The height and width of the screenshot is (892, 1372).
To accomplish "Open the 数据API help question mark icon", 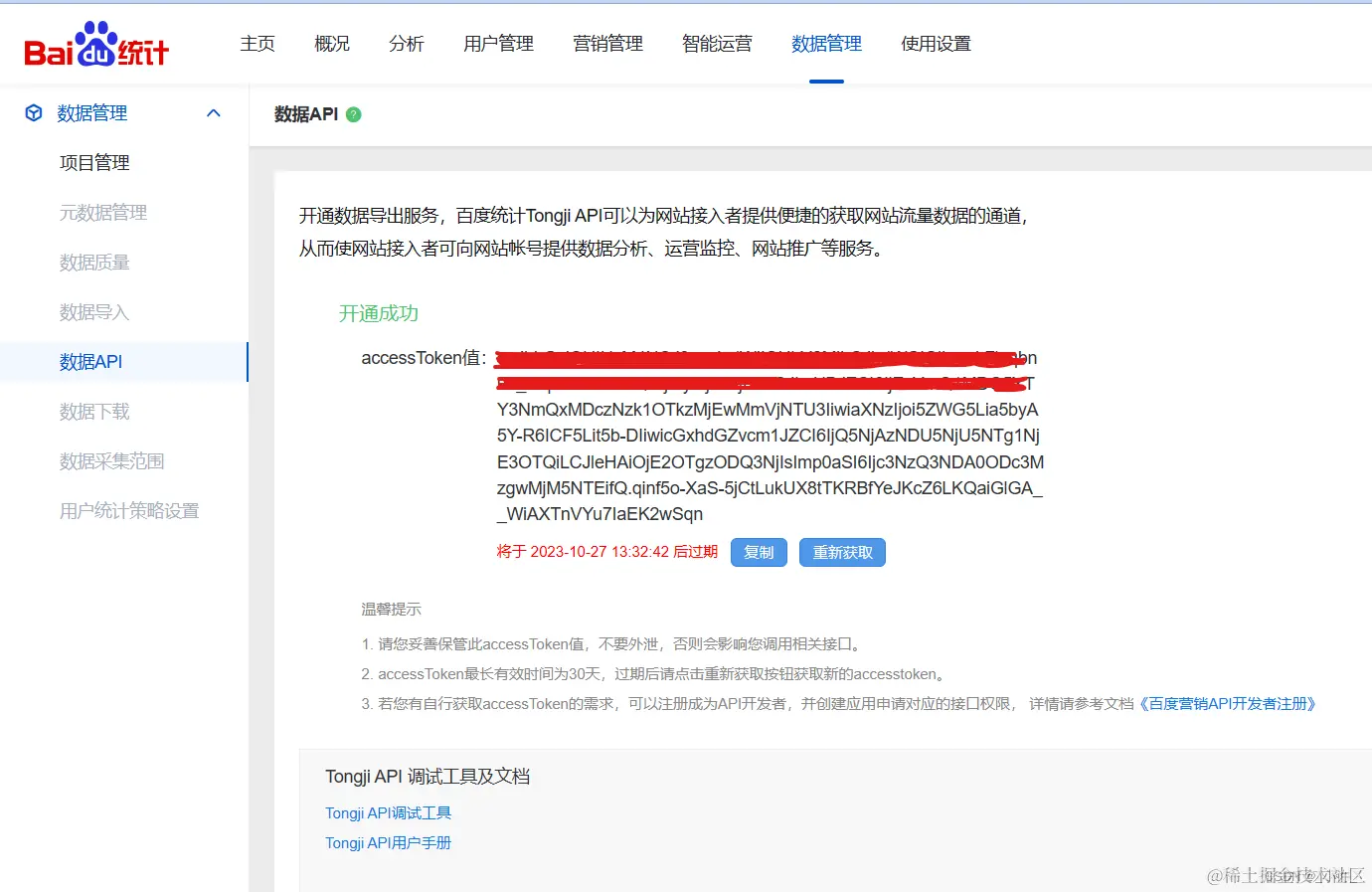I will point(353,114).
